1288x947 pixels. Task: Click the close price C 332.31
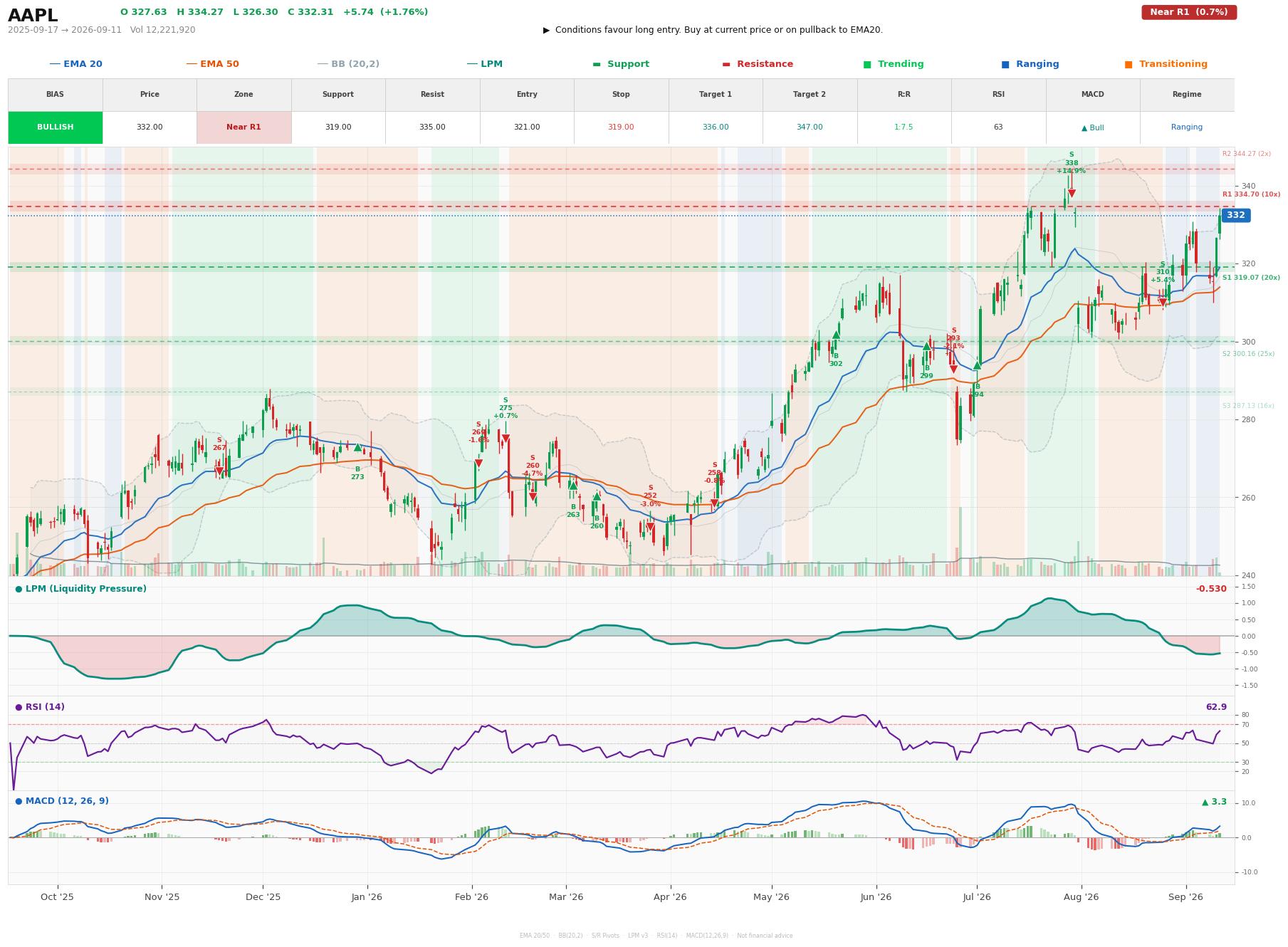click(x=310, y=12)
